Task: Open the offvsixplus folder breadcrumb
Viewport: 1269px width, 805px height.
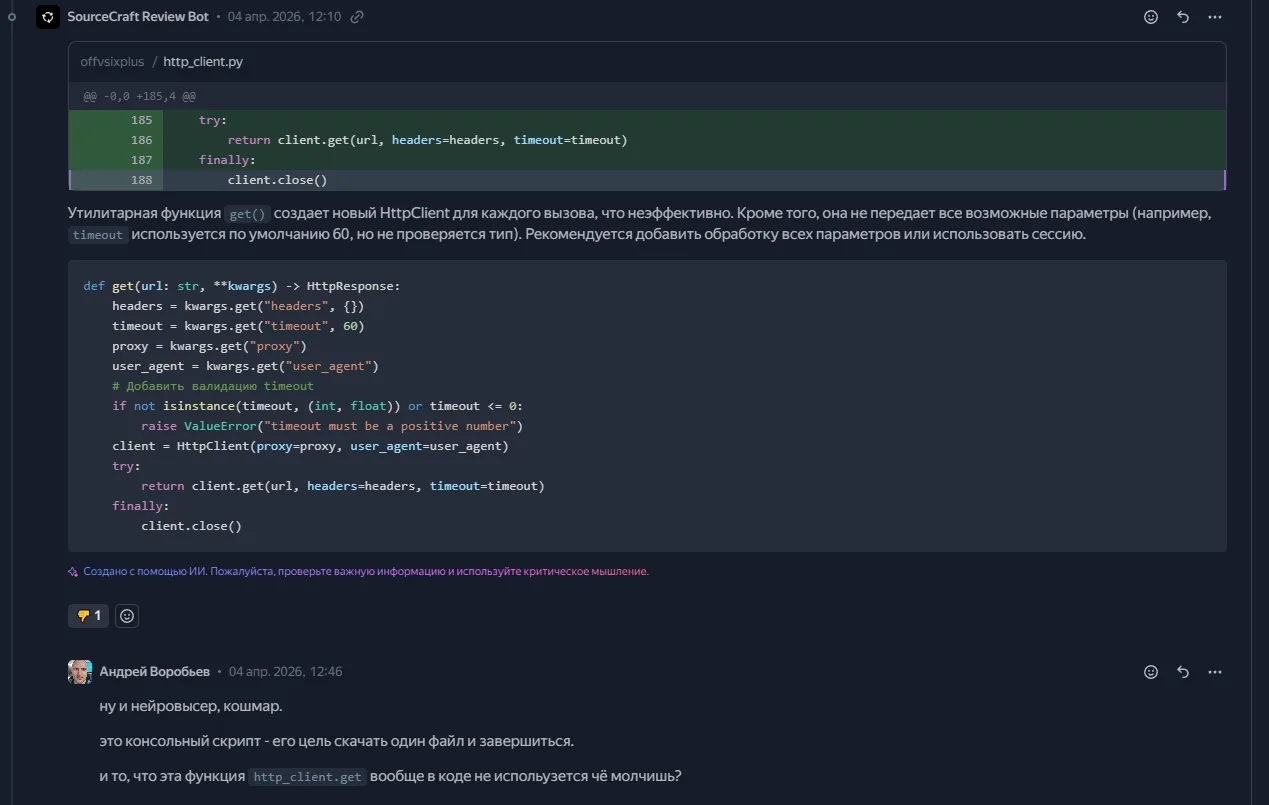Action: pos(112,62)
